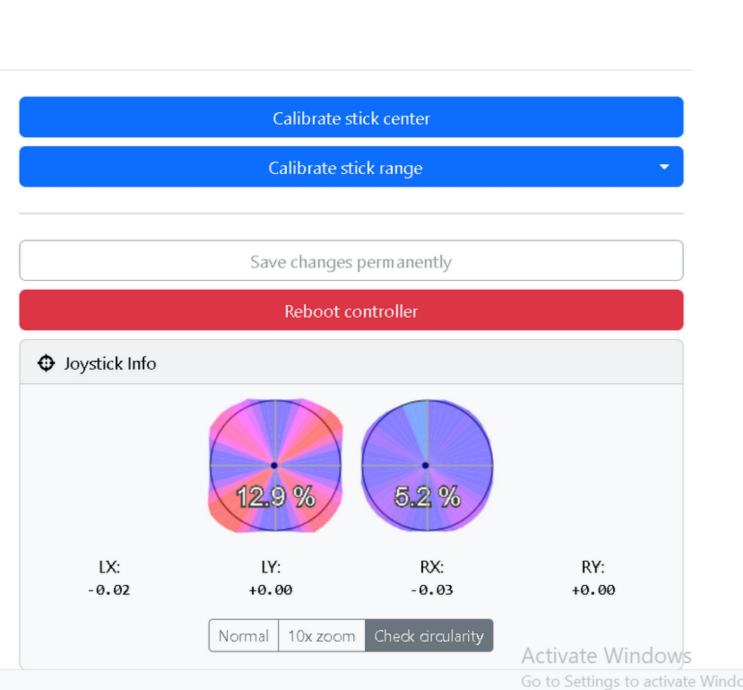
Task: Click the Joystick Info header text
Action: [109, 364]
